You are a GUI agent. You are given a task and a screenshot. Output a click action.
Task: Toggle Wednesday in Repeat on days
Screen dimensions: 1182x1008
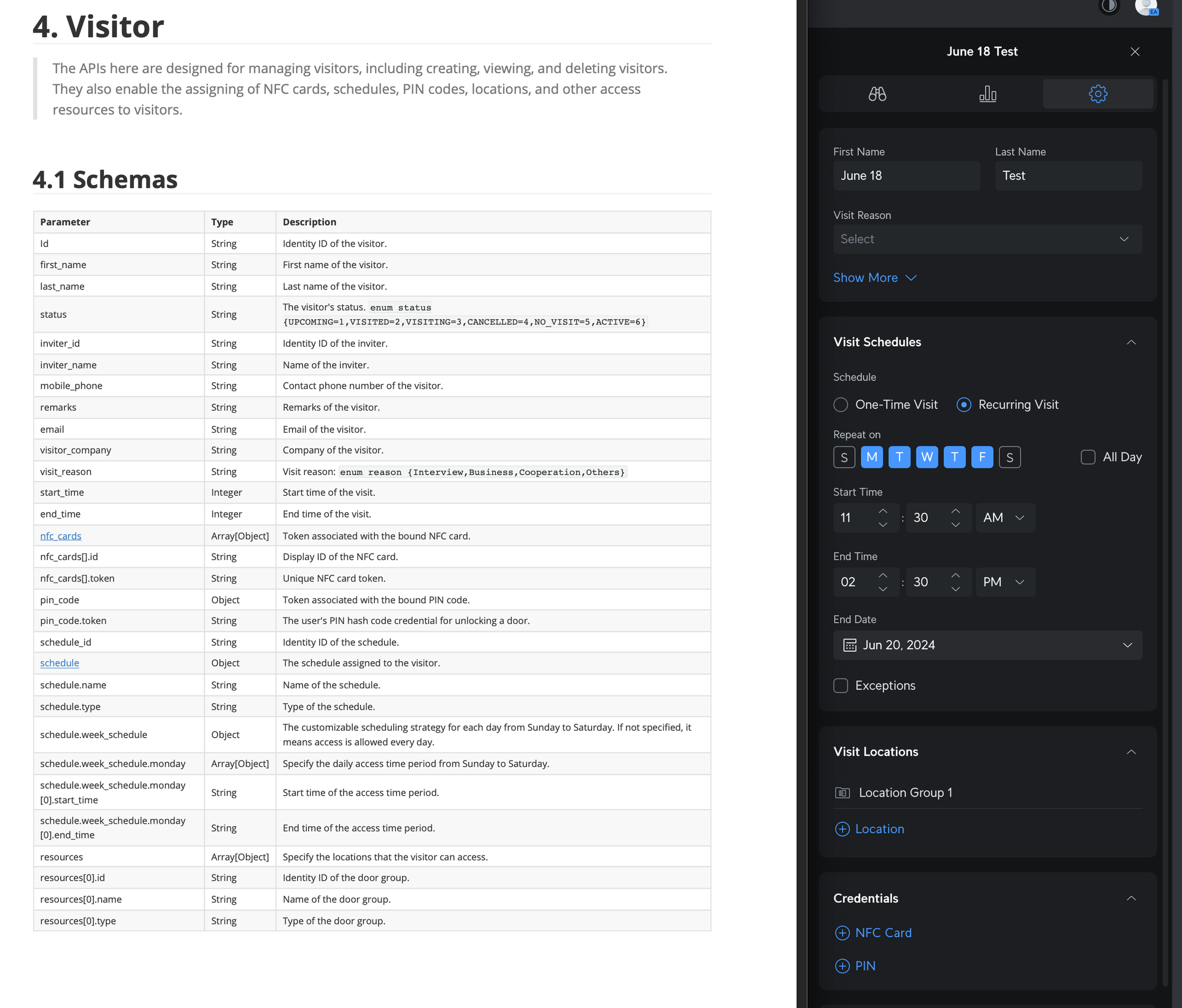click(927, 457)
